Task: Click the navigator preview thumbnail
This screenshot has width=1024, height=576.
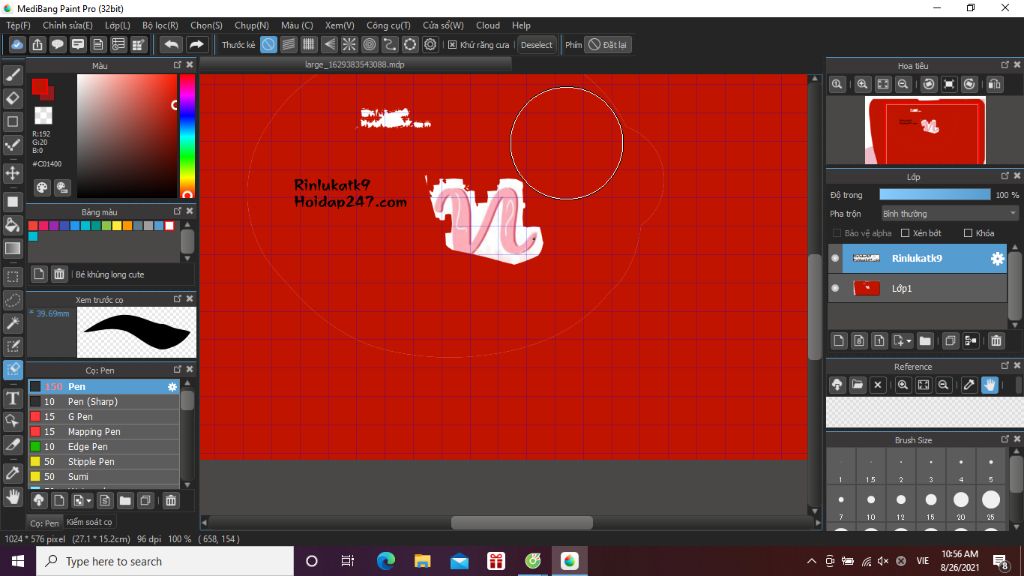Action: pyautogui.click(x=925, y=130)
